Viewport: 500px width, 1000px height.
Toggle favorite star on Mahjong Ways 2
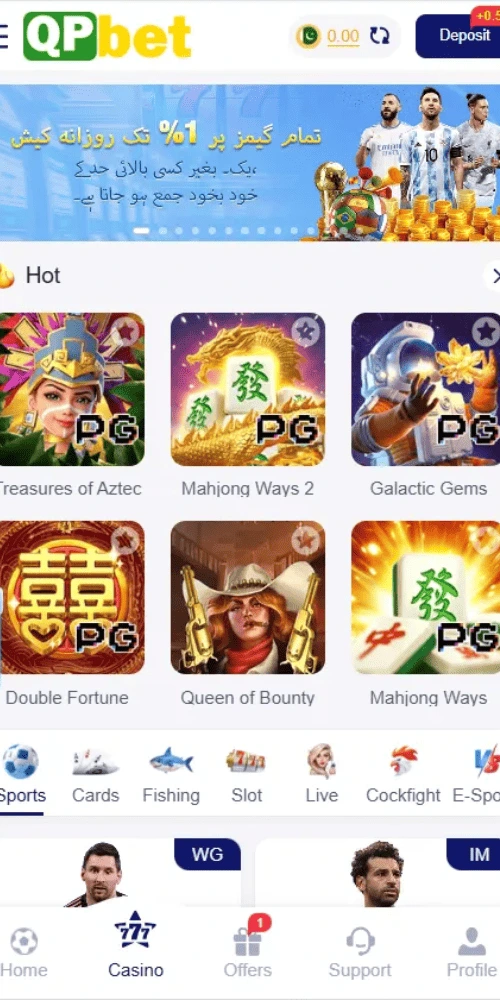point(305,330)
